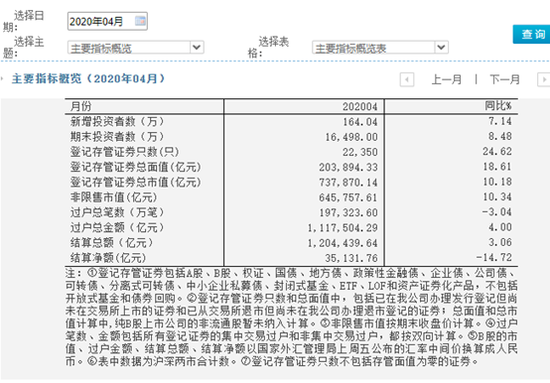Click the 结算总额（亿元）row label

[x=112, y=242]
